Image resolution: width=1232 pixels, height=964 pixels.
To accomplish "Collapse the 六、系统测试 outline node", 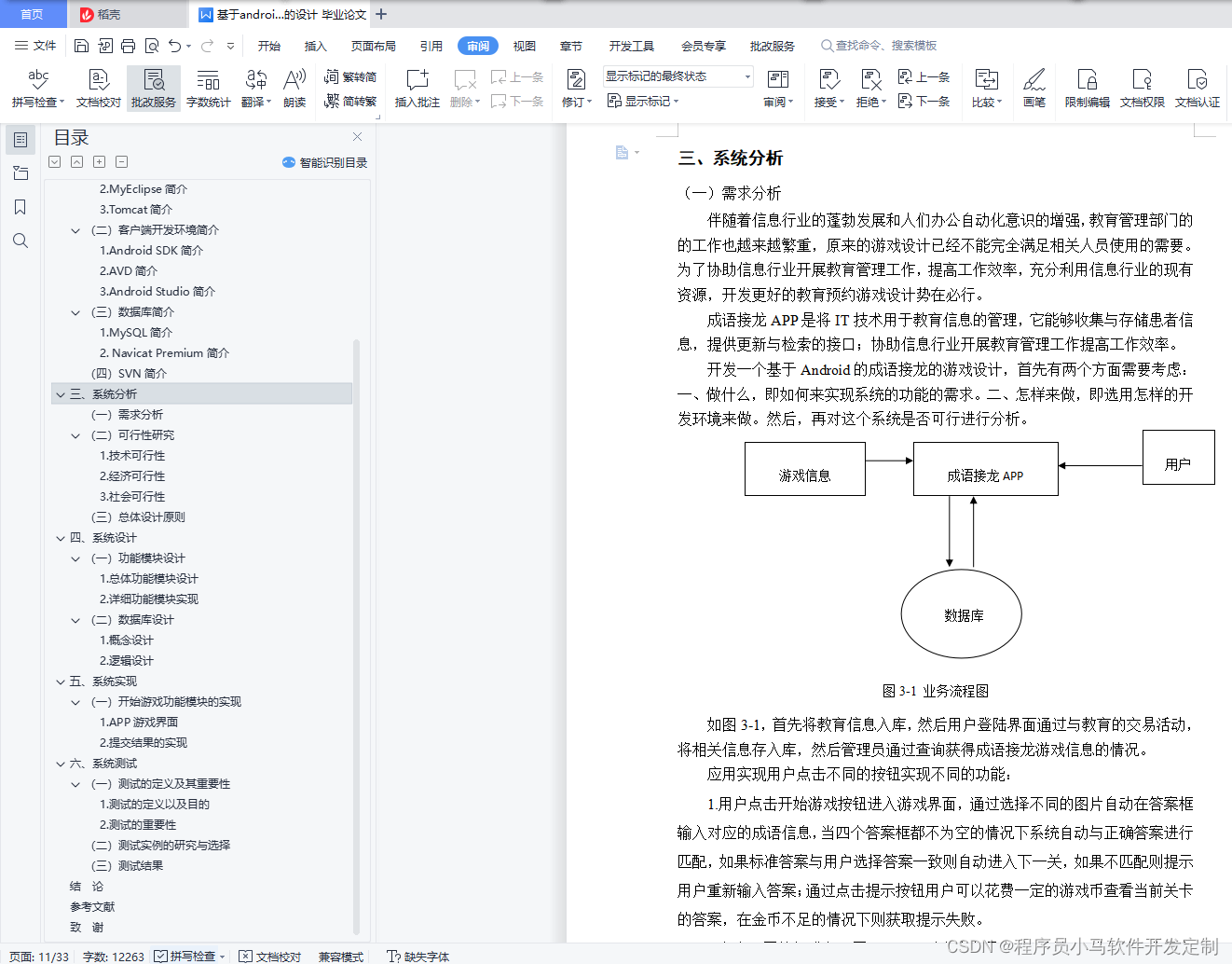I will tap(61, 764).
